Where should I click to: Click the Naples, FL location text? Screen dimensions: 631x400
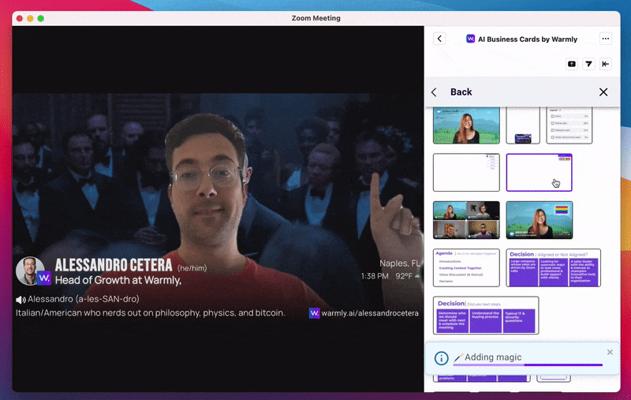click(399, 264)
